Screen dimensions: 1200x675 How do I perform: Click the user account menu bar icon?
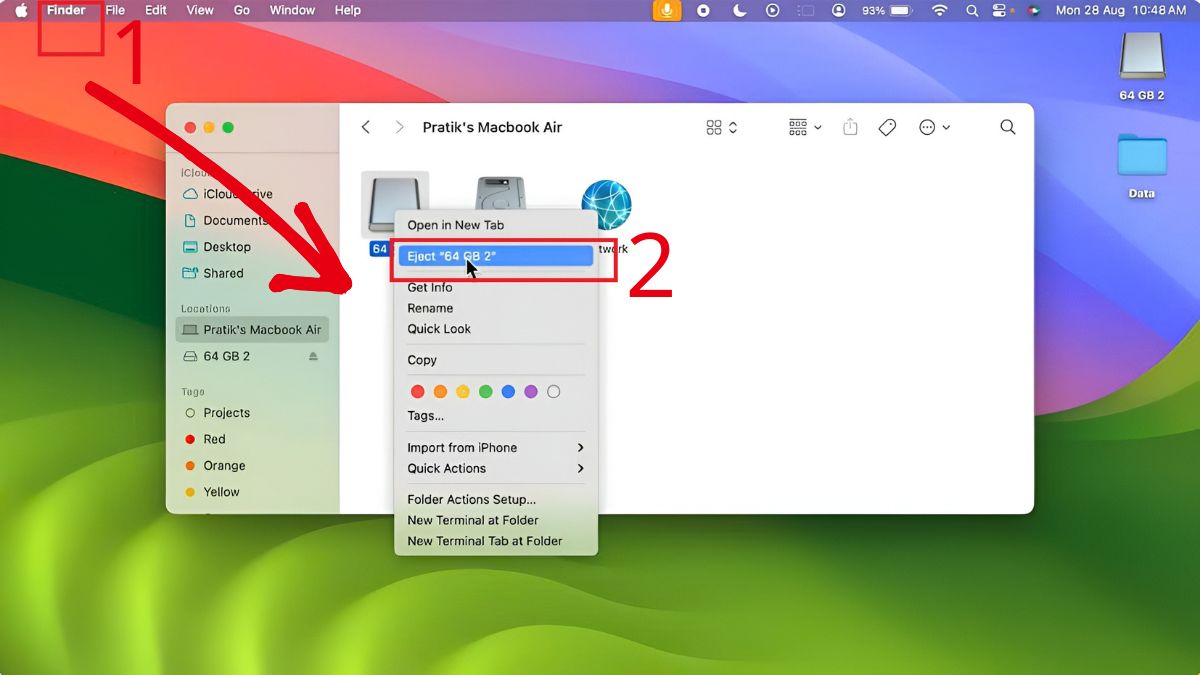coord(839,10)
